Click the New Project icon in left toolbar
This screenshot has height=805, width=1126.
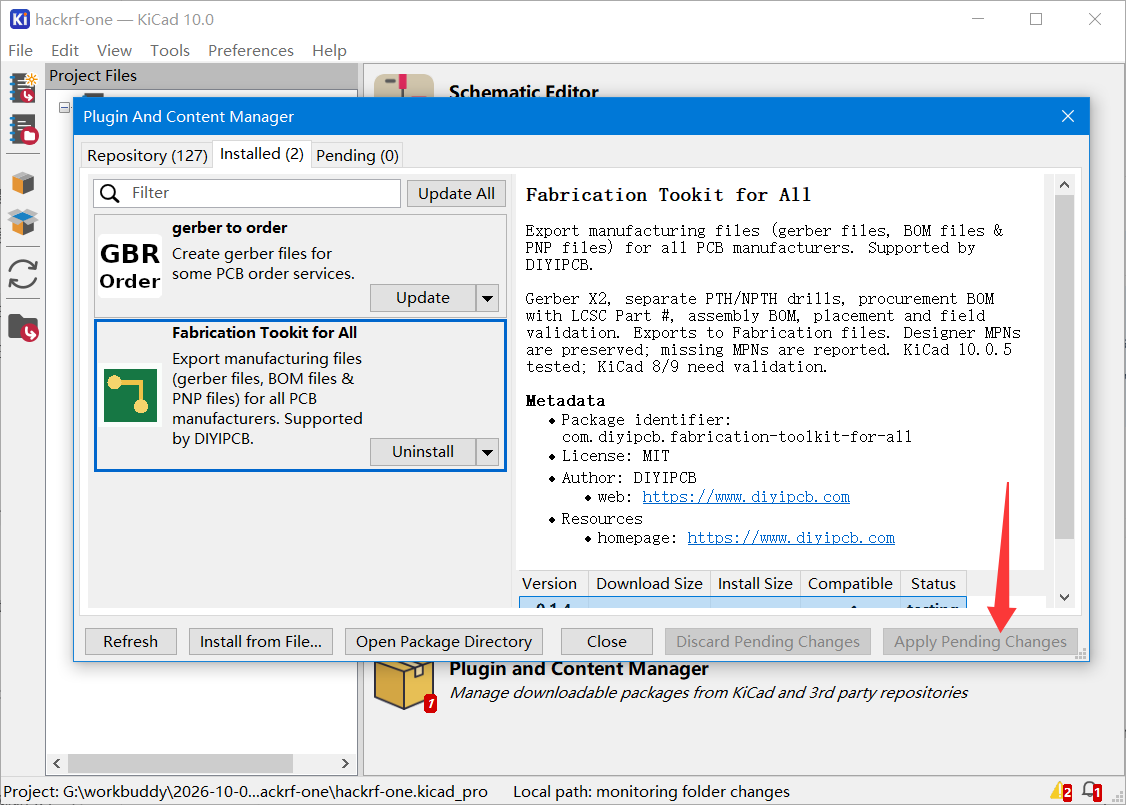coord(23,88)
